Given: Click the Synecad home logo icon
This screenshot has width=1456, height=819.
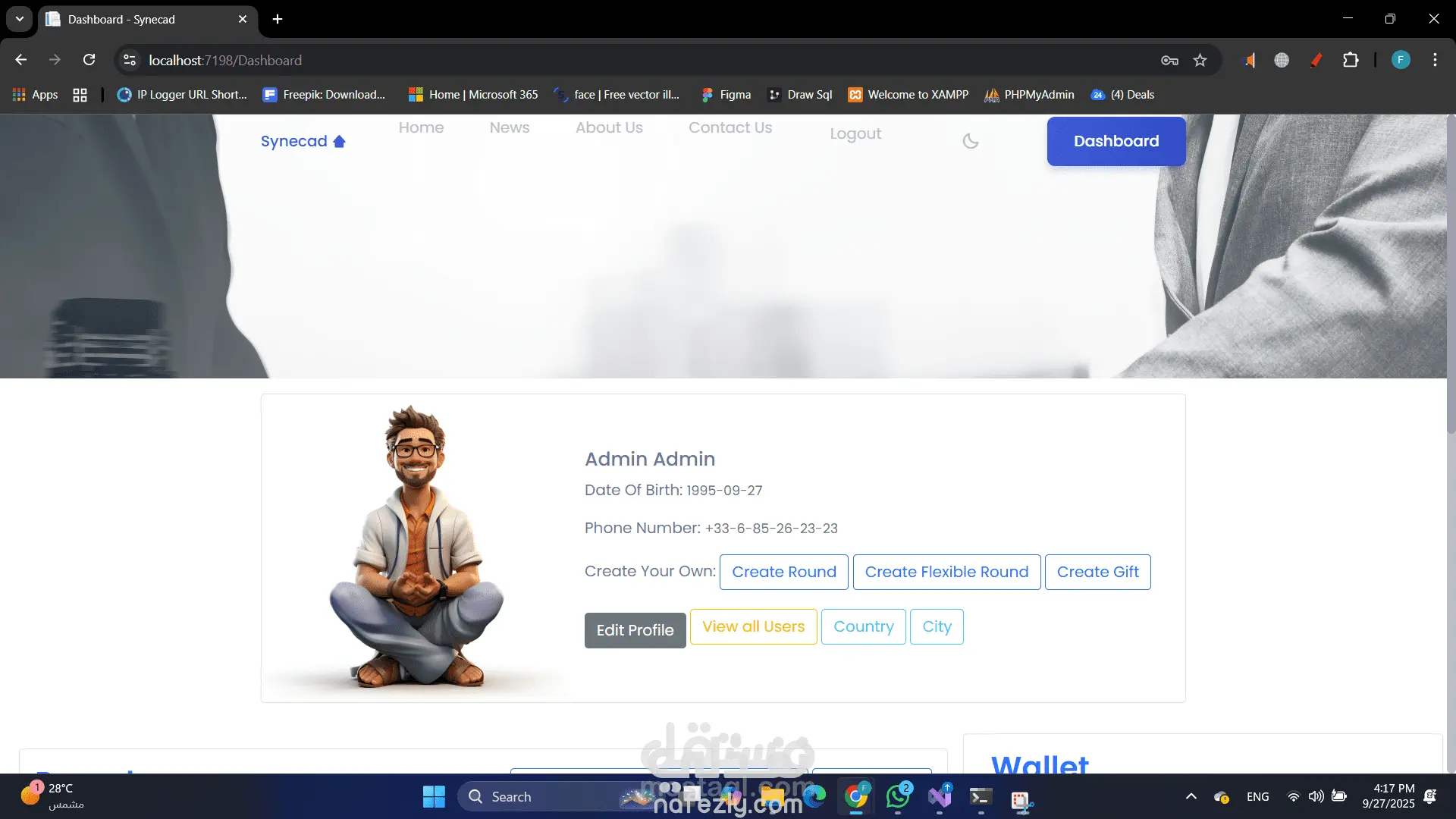Looking at the screenshot, I should [339, 141].
